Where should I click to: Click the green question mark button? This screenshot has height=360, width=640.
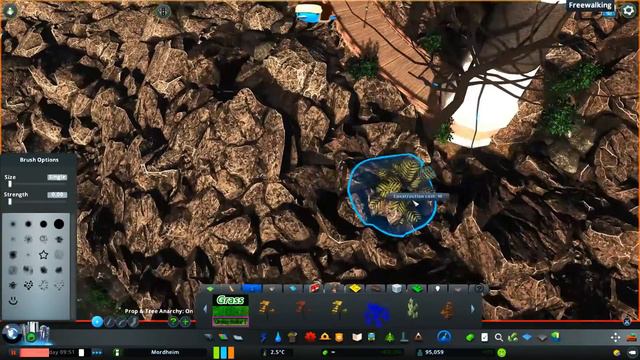click(173, 322)
